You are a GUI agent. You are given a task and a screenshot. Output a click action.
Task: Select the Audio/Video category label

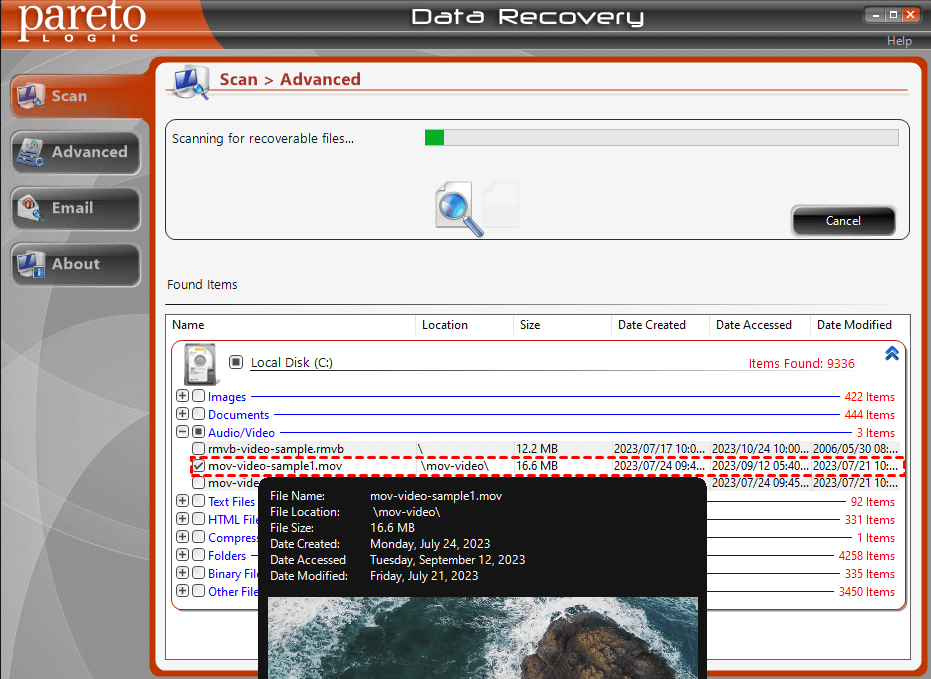[241, 433]
